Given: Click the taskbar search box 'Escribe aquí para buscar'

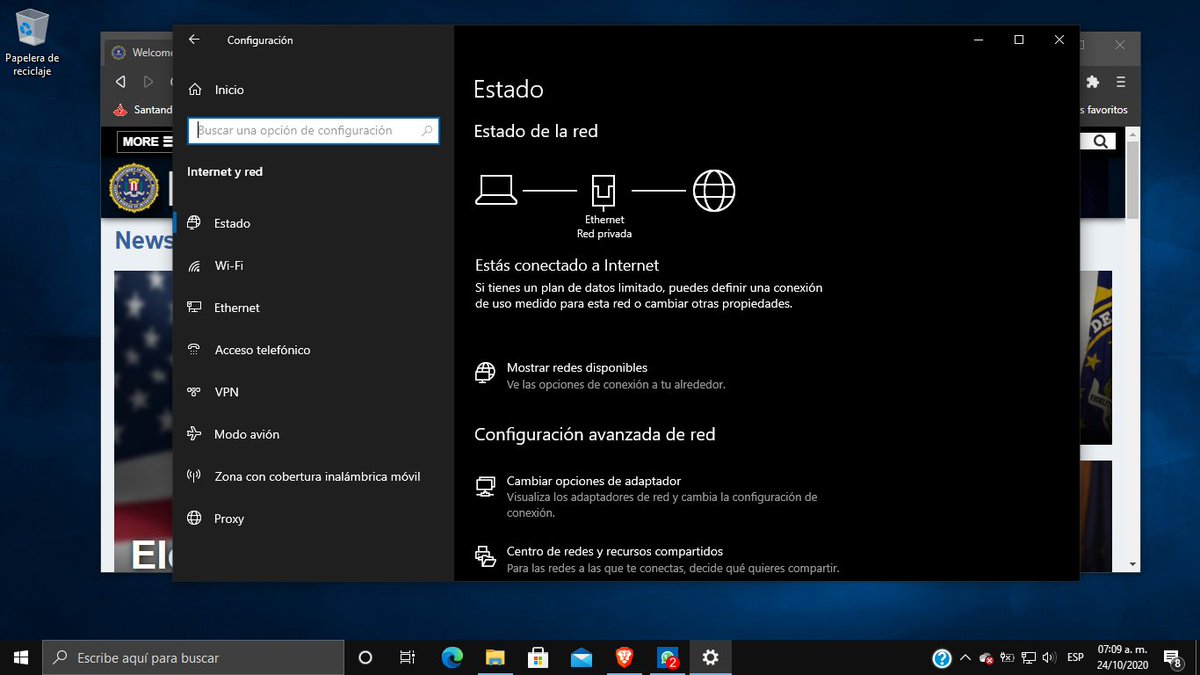Looking at the screenshot, I should pos(193,658).
